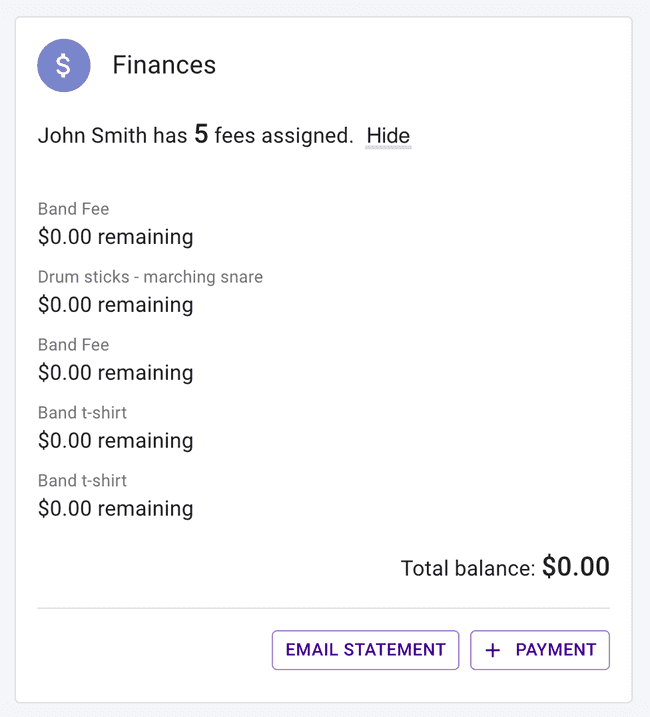Viewport: 650px width, 717px height.
Task: Click the Drum sticks - marching snare fee
Action: (x=150, y=277)
